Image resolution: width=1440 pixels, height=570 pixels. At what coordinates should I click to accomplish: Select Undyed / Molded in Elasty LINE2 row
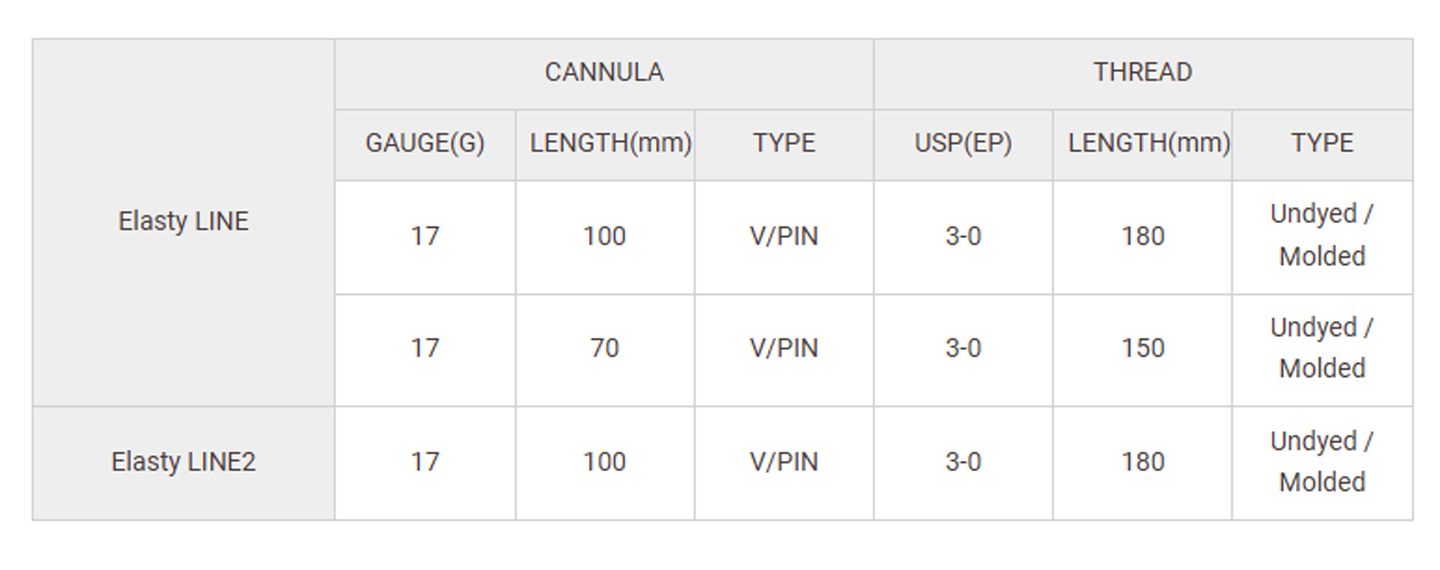click(1322, 462)
